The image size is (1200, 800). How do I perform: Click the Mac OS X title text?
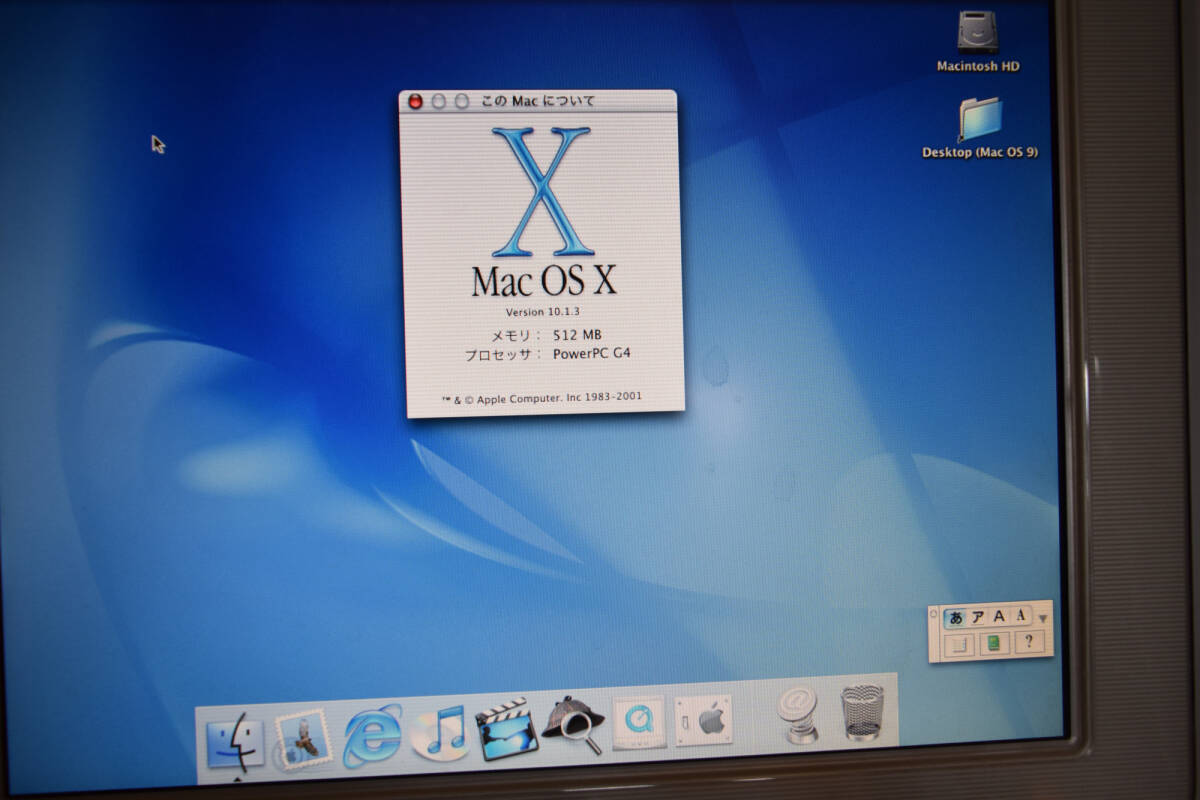(x=543, y=281)
